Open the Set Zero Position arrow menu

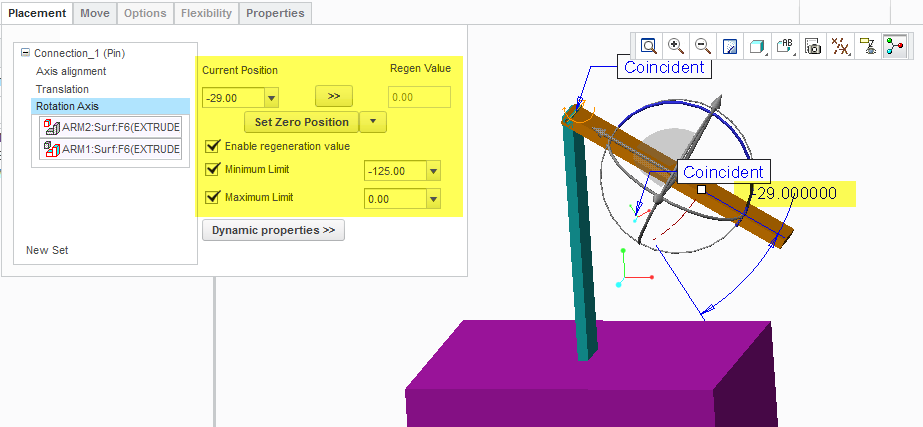point(373,123)
